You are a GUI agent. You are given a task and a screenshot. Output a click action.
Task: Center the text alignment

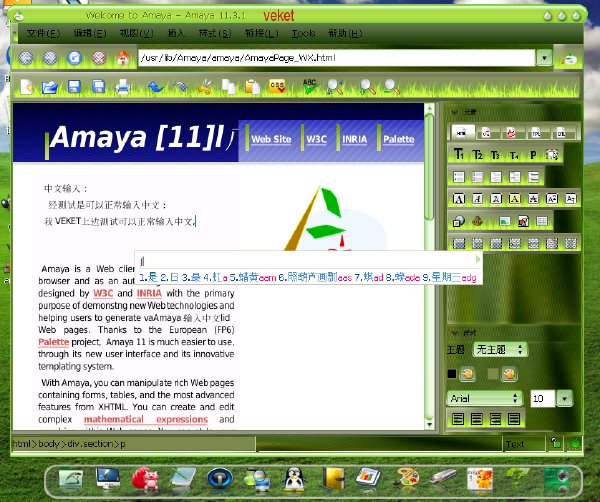(x=476, y=419)
